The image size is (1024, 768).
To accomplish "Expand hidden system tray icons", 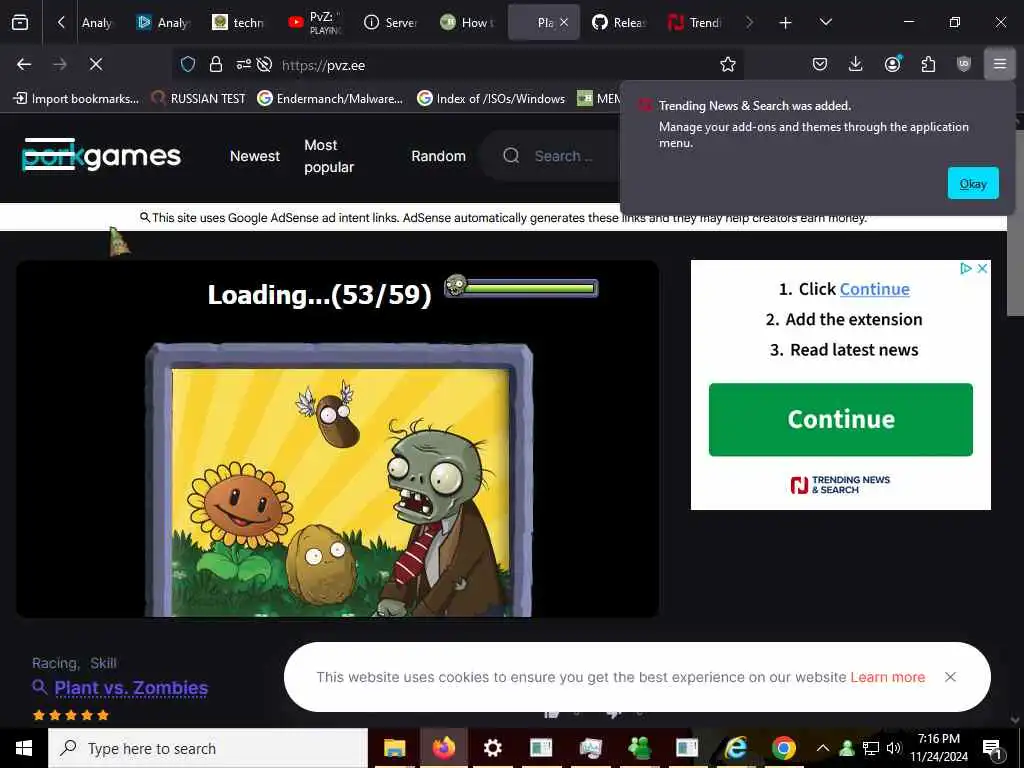I will [823, 748].
